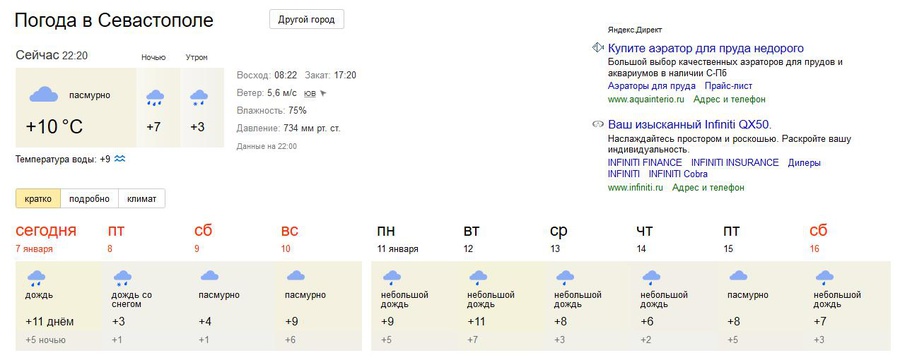Image resolution: width=900 pixels, height=360 pixels.
Task: Click the wind direction arrow icon
Action: pyautogui.click(x=323, y=93)
